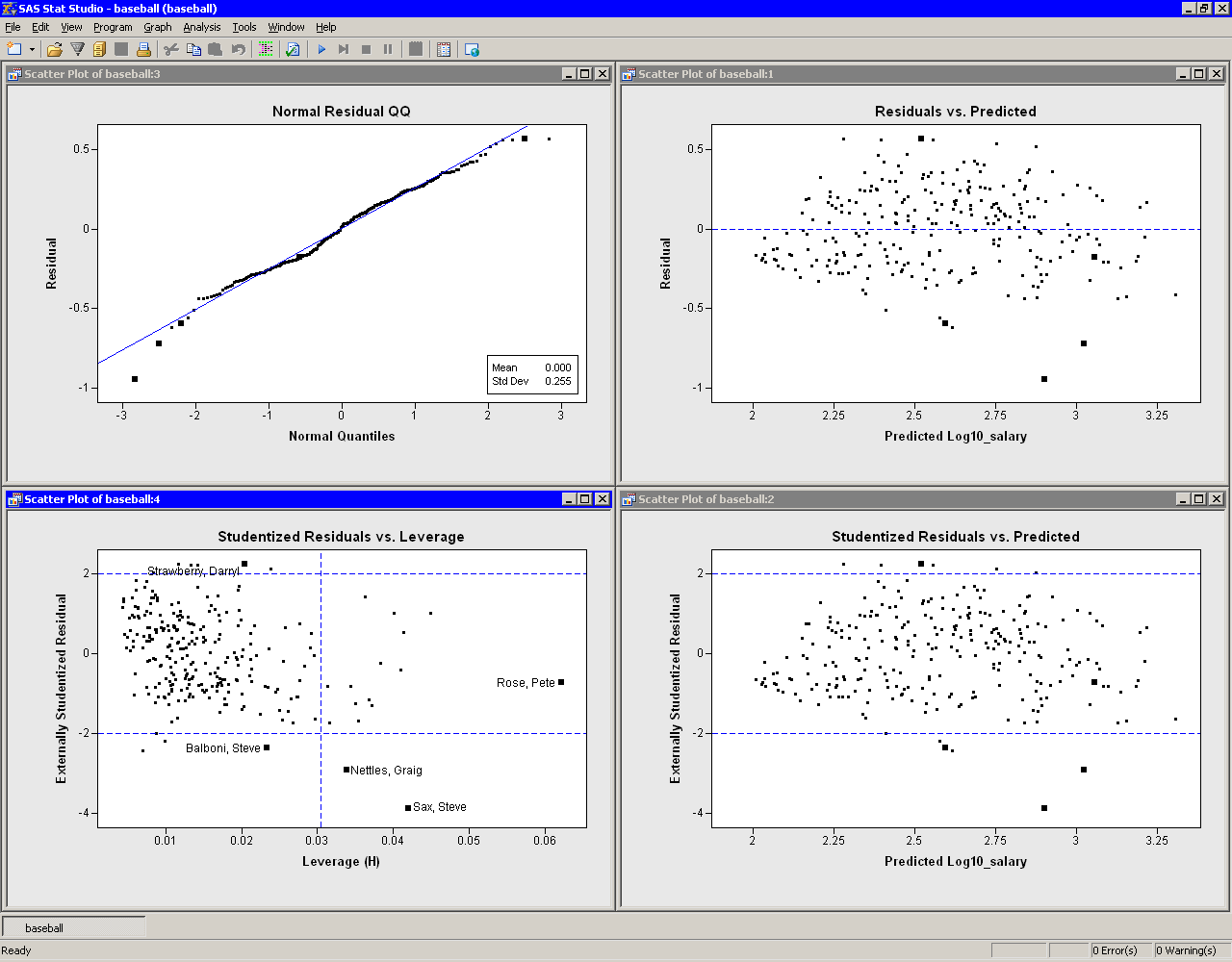
Task: Click the Save toolbar icon
Action: point(121,49)
